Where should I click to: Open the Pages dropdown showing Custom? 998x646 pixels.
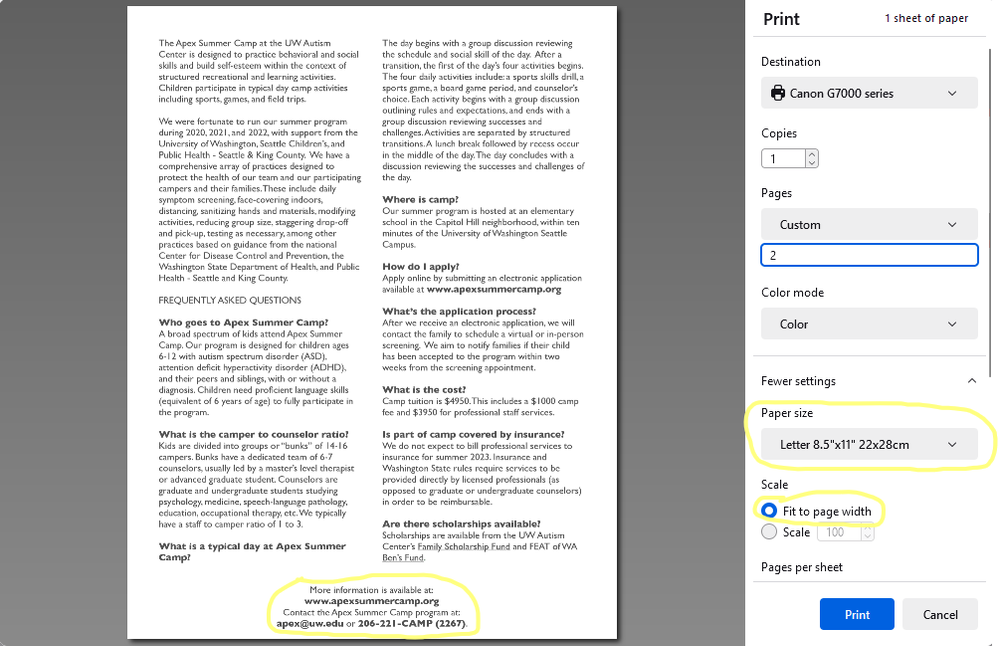pos(868,225)
